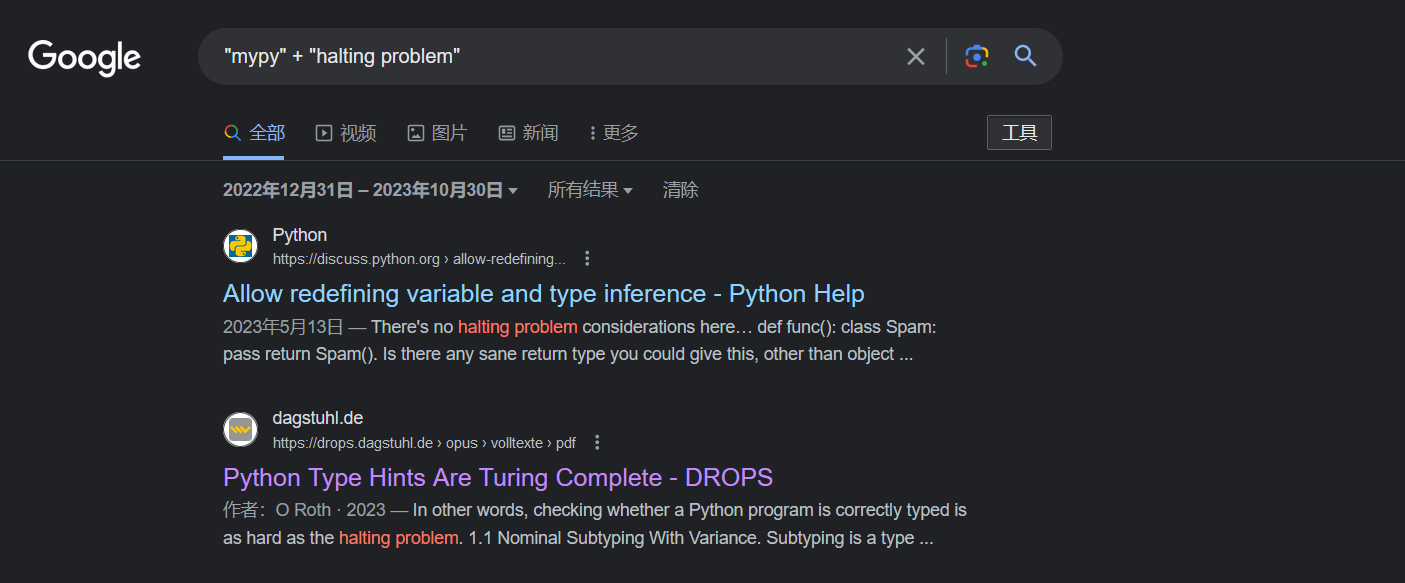Clear the search box with the X icon
Screen dimensions: 1405x583
click(x=915, y=56)
